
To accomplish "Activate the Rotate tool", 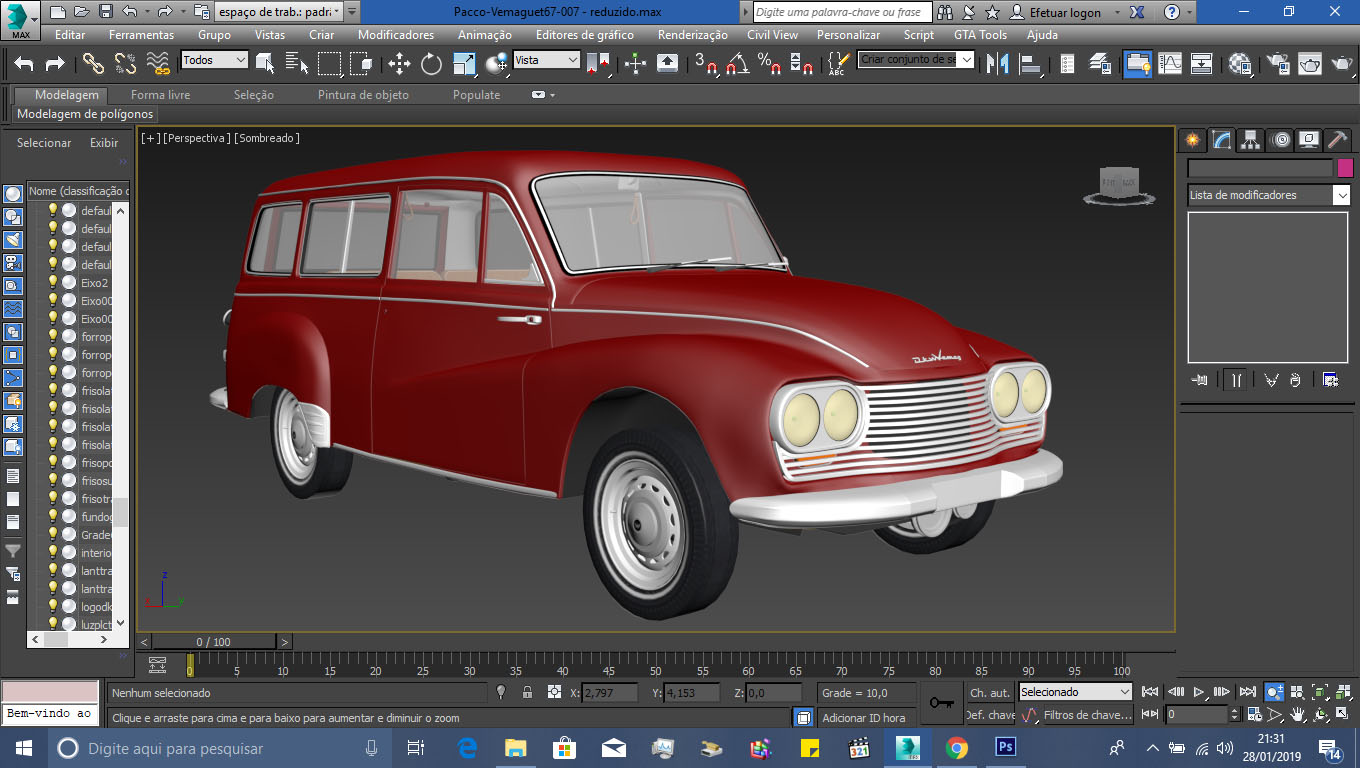I will 431,64.
